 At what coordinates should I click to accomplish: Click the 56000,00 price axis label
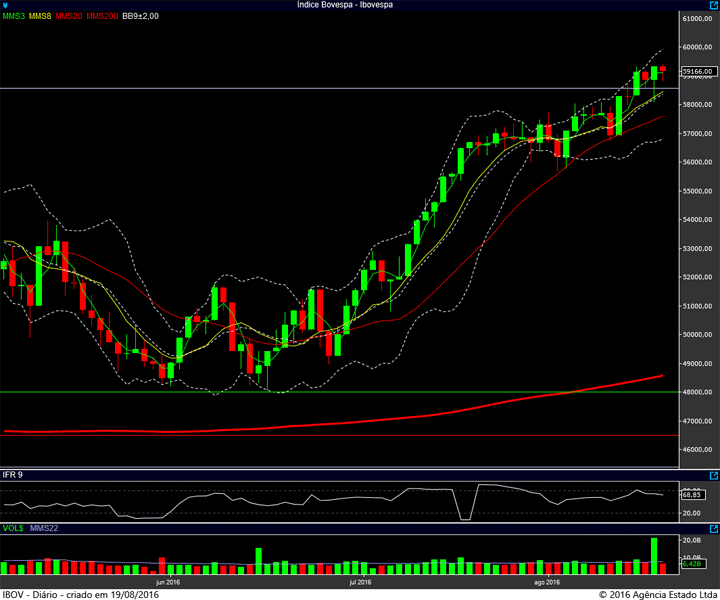coord(698,162)
